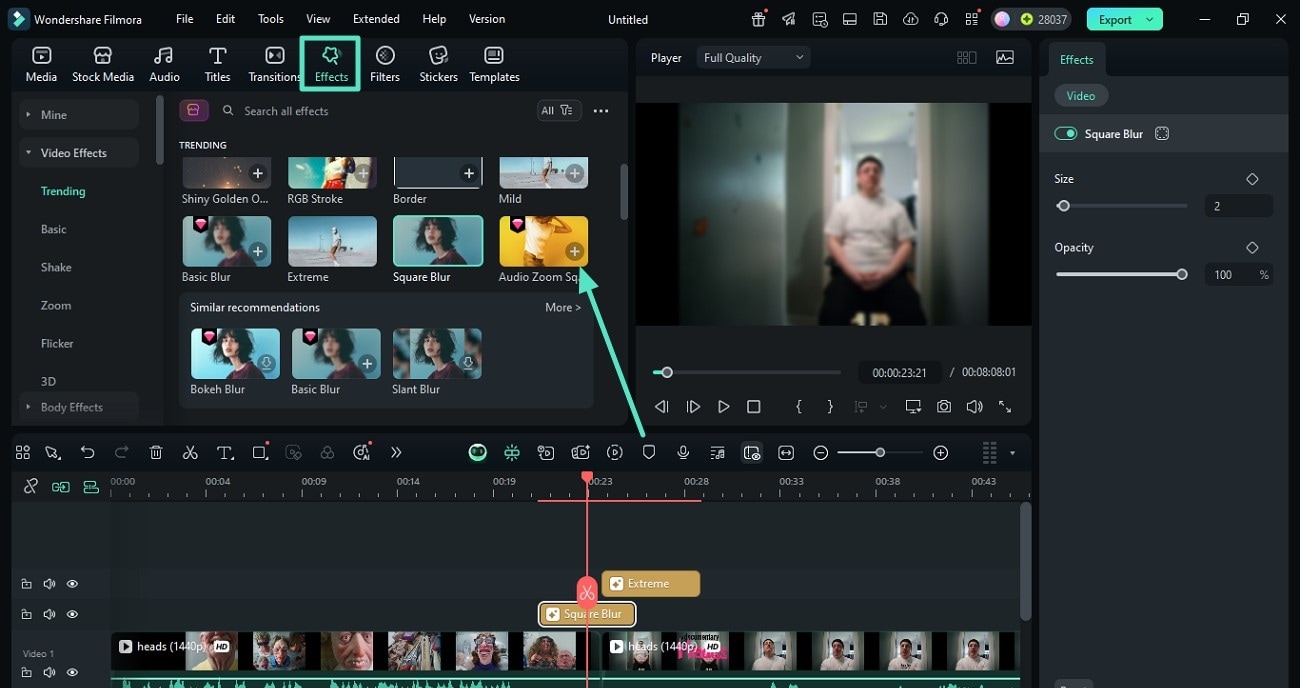Image resolution: width=1300 pixels, height=688 pixels.
Task: Click the cloud upload icon in title bar
Action: pos(910,19)
